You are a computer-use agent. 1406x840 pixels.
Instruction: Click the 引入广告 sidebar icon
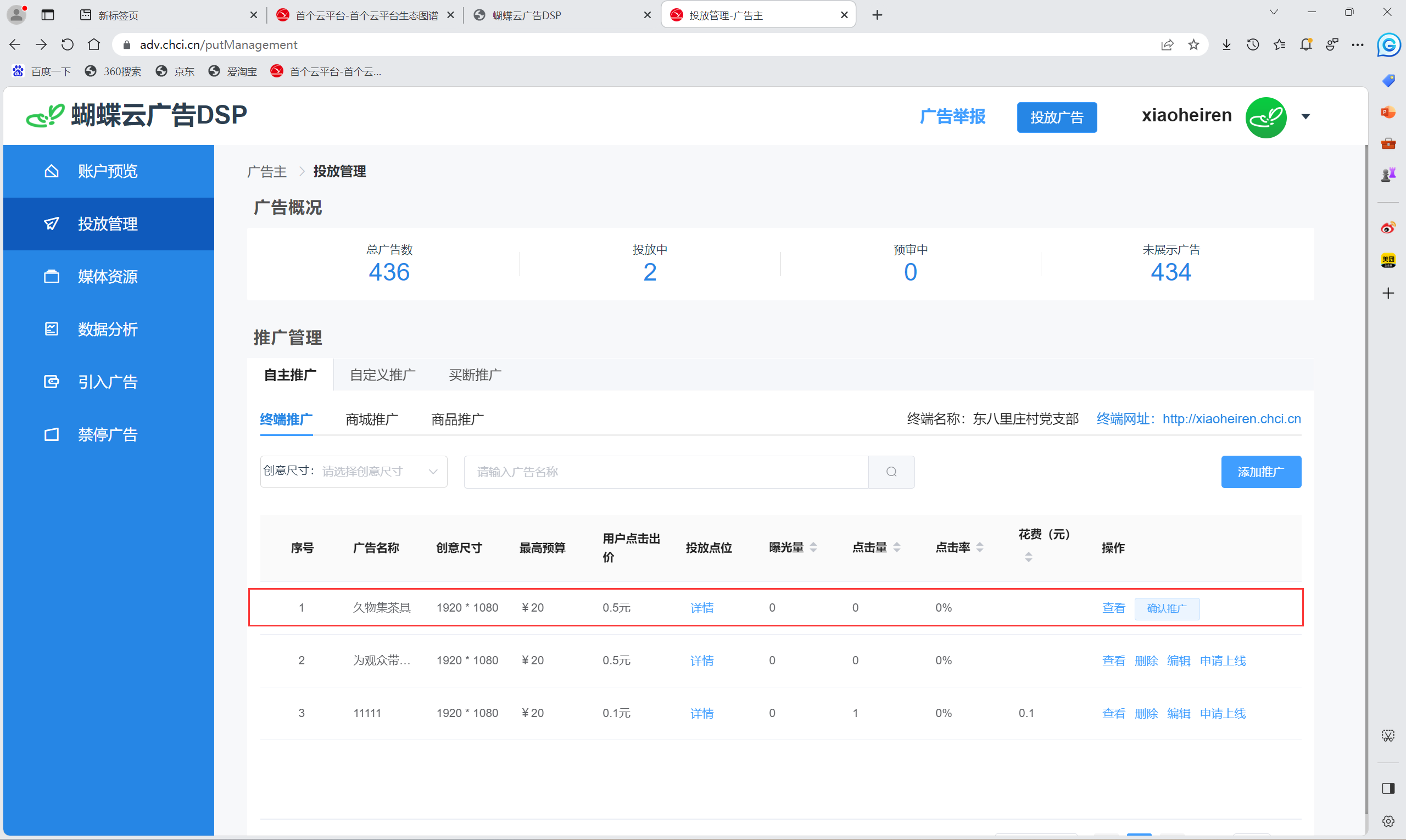pyautogui.click(x=52, y=382)
